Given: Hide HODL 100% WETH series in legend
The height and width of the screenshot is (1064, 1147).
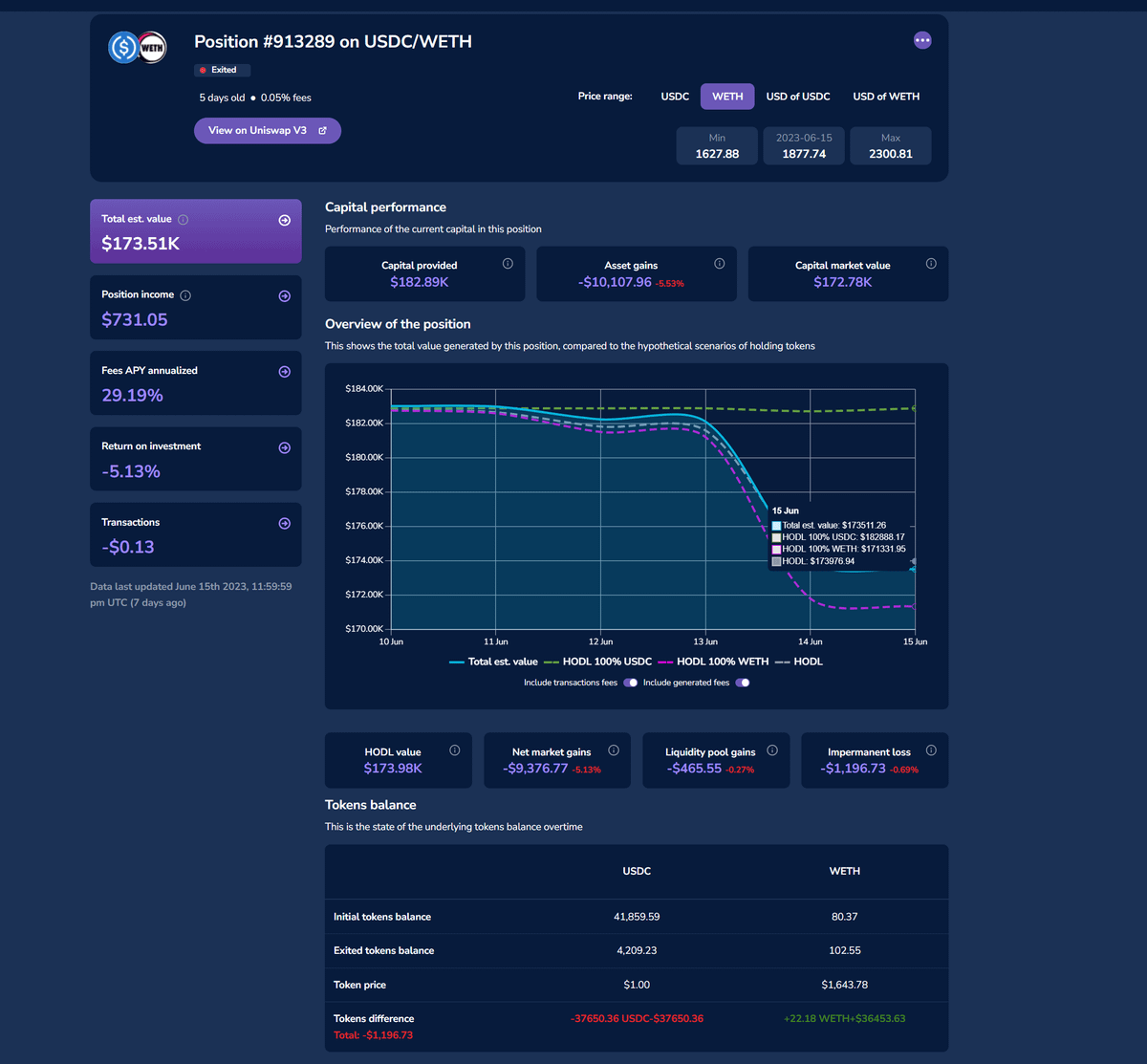Looking at the screenshot, I should (722, 662).
